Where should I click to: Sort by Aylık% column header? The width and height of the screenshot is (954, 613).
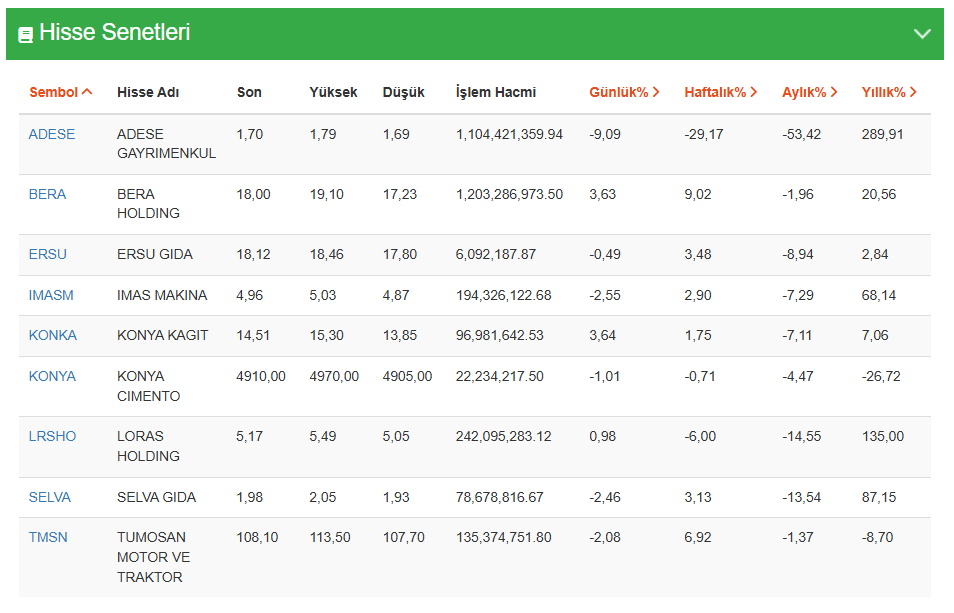pyautogui.click(x=809, y=92)
